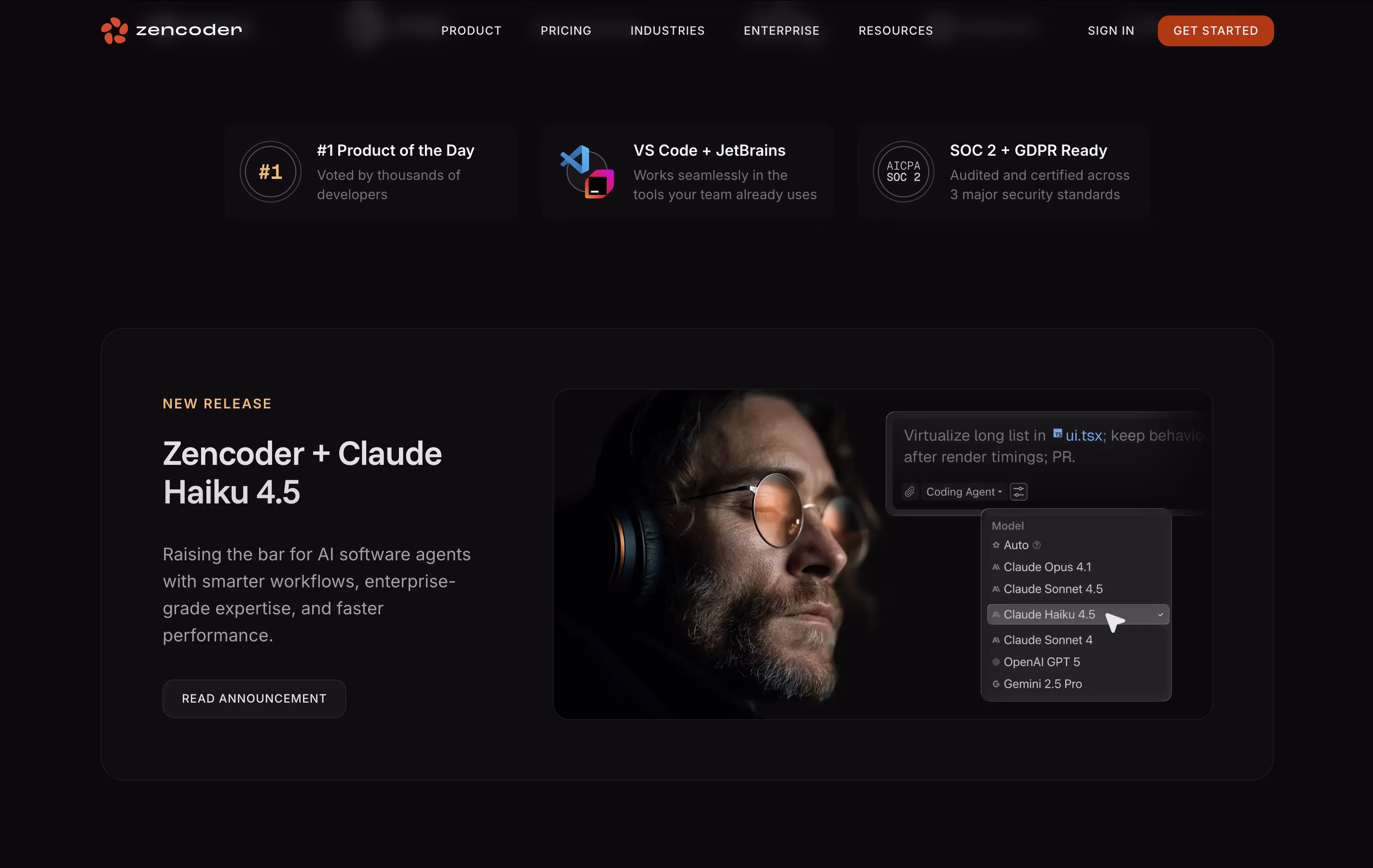Click Read Announcement button
This screenshot has height=868, width=1373.
(x=254, y=698)
